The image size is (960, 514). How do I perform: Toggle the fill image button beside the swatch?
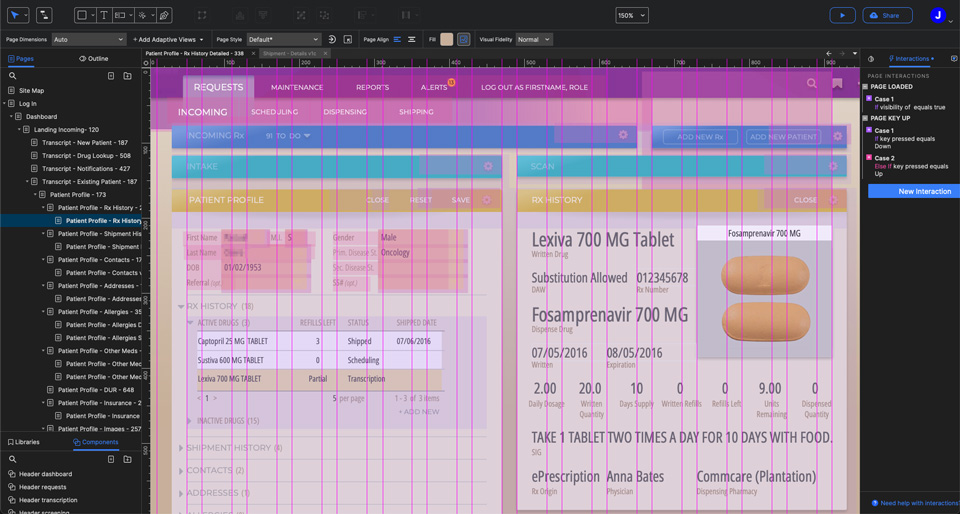[464, 40]
